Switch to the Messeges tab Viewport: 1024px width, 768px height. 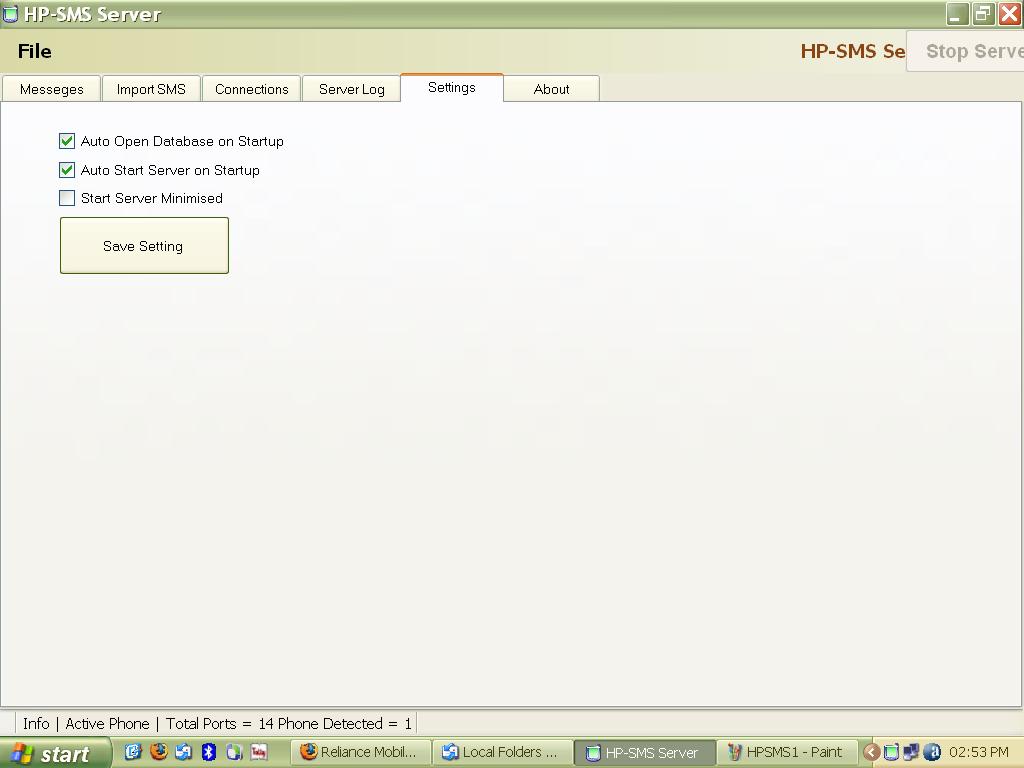pyautogui.click(x=52, y=89)
